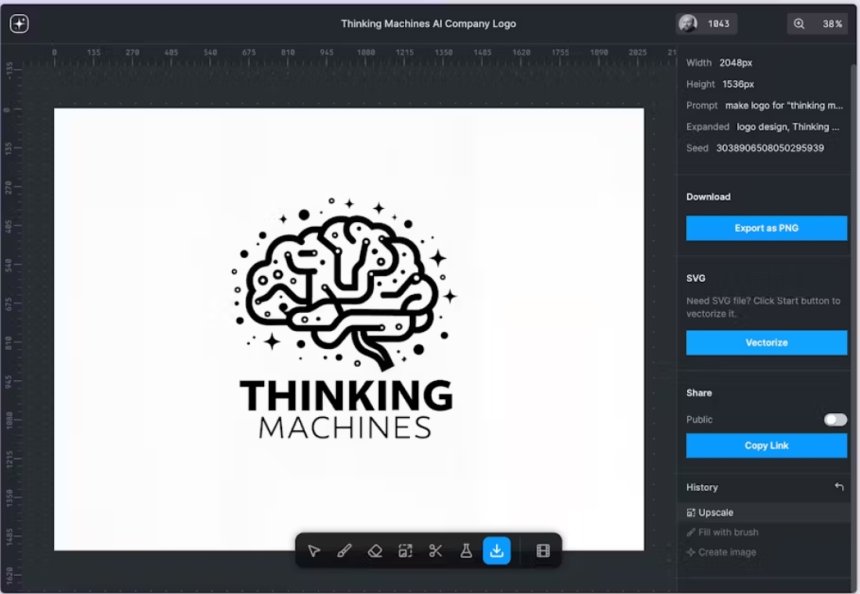Screen dimensions: 860x594
Task: Select Create image history entry
Action: pos(763,552)
